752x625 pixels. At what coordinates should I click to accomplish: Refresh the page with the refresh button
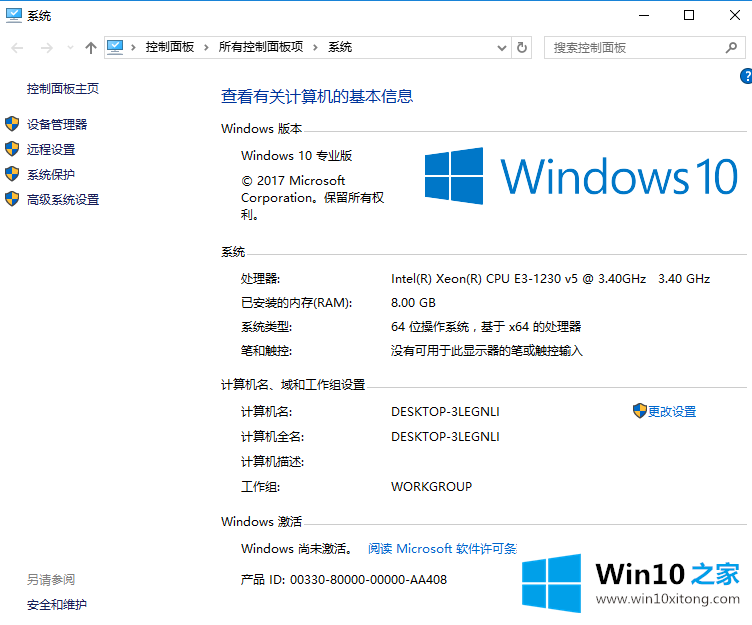click(x=522, y=47)
